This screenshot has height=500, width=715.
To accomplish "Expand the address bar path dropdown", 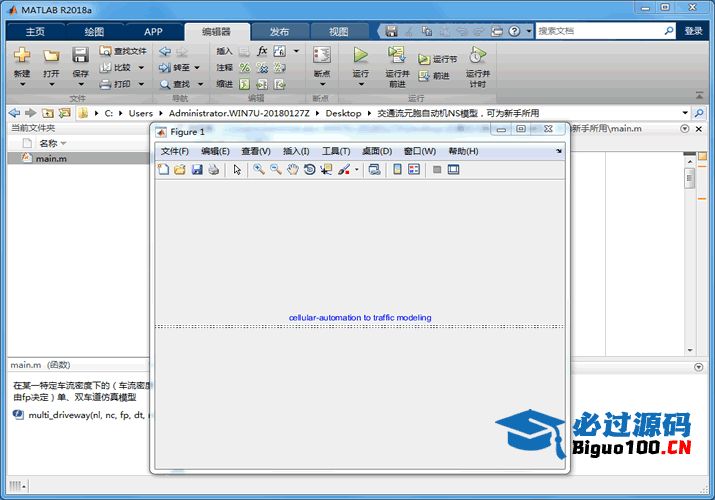I will [685, 113].
